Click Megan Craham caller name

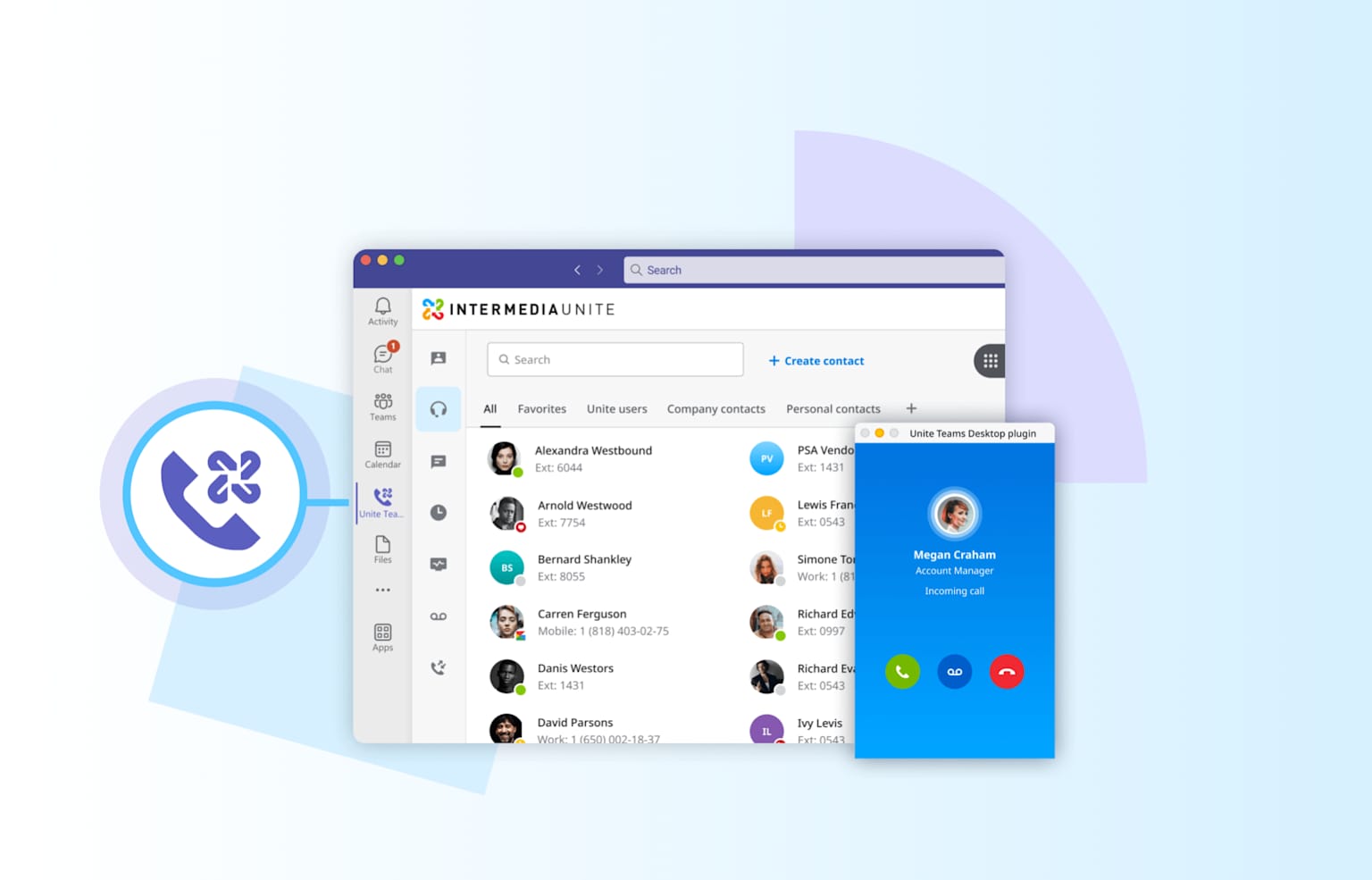(x=955, y=555)
